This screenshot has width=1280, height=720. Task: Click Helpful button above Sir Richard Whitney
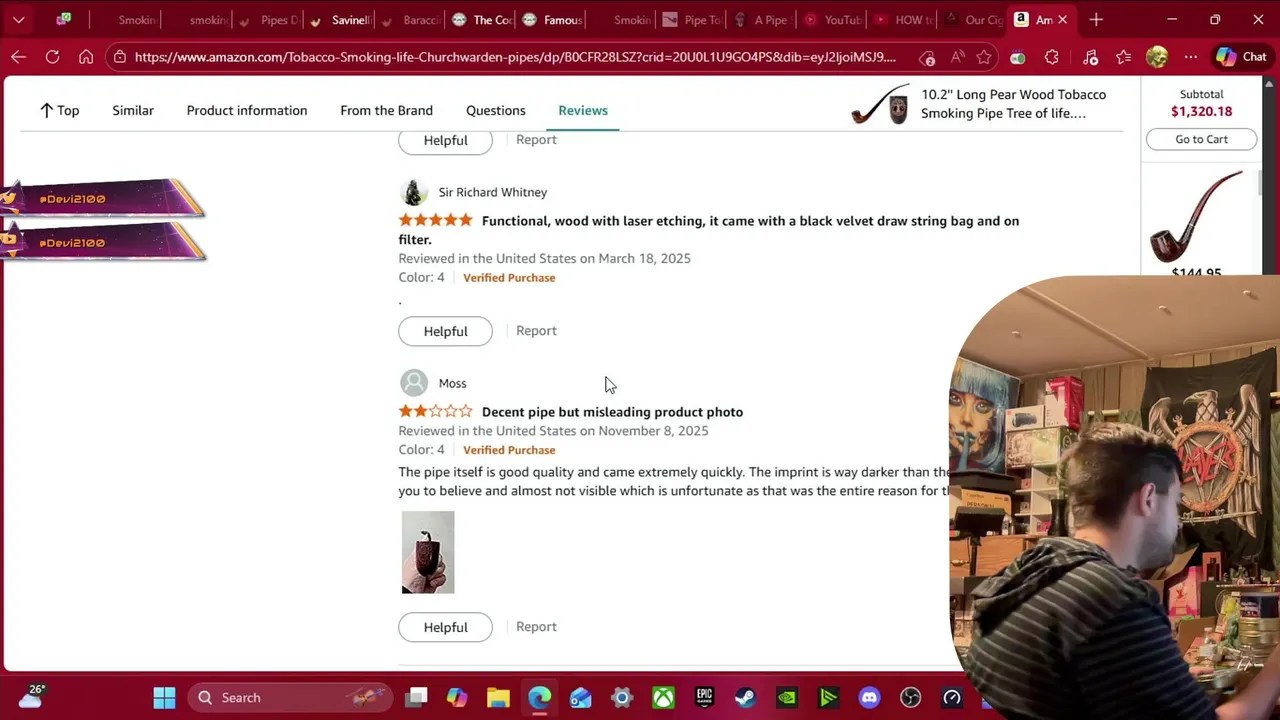(x=445, y=141)
